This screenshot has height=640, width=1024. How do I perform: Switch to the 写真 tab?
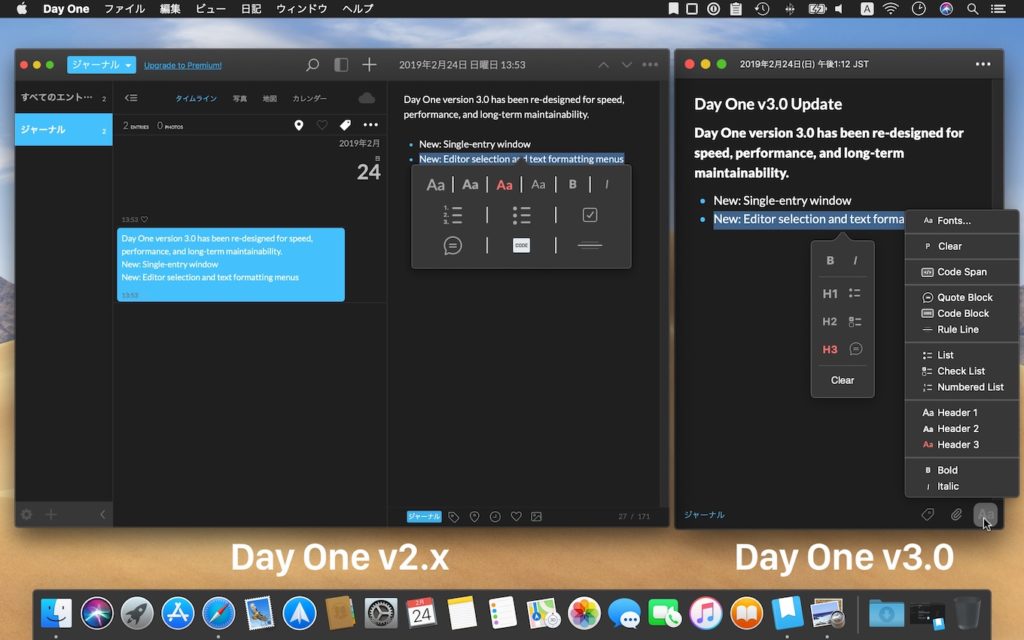pos(240,98)
